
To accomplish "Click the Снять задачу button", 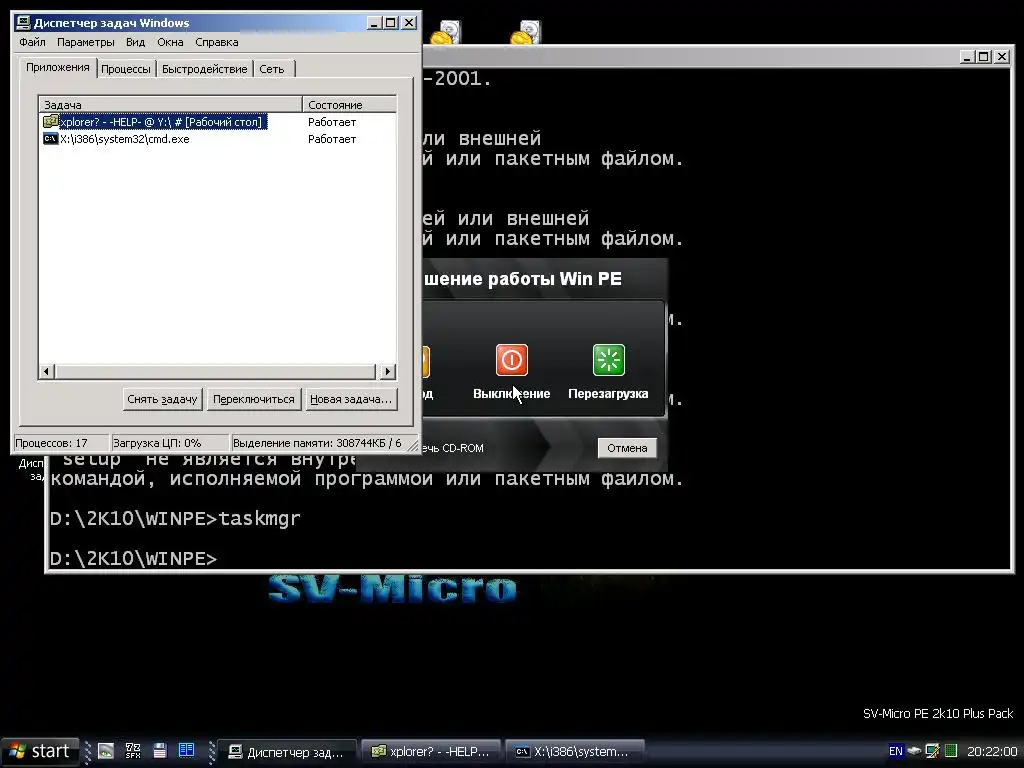I will point(162,399).
